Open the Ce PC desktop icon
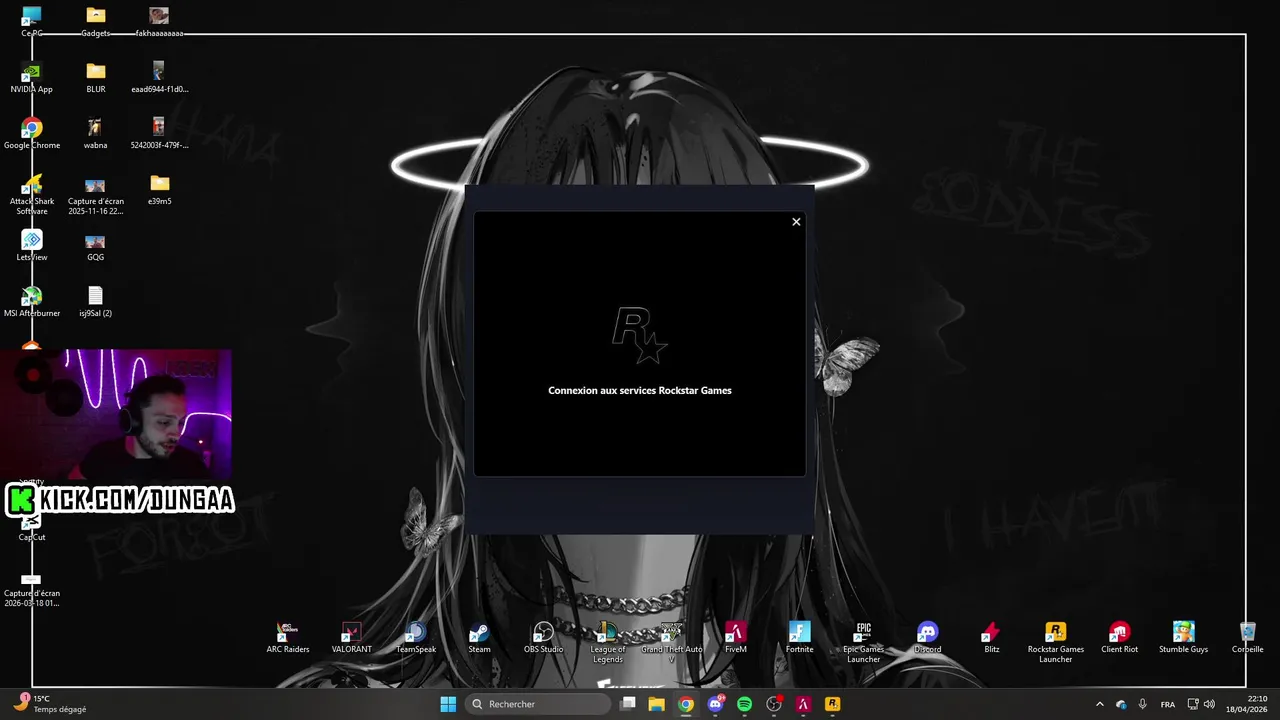The width and height of the screenshot is (1280, 720). click(32, 22)
